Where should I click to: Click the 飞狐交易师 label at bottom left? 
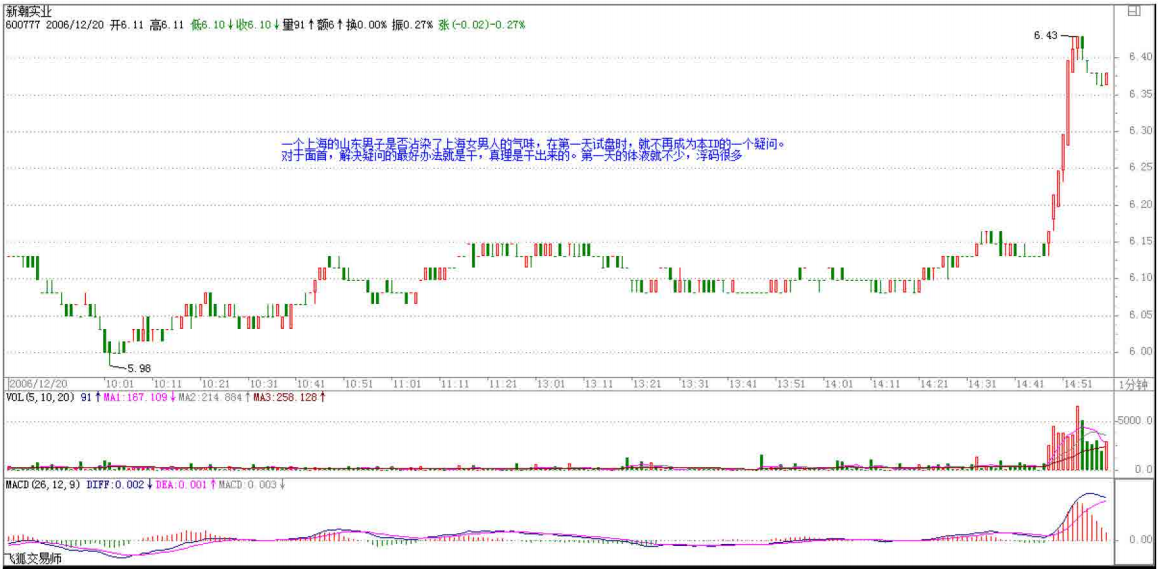(x=33, y=559)
